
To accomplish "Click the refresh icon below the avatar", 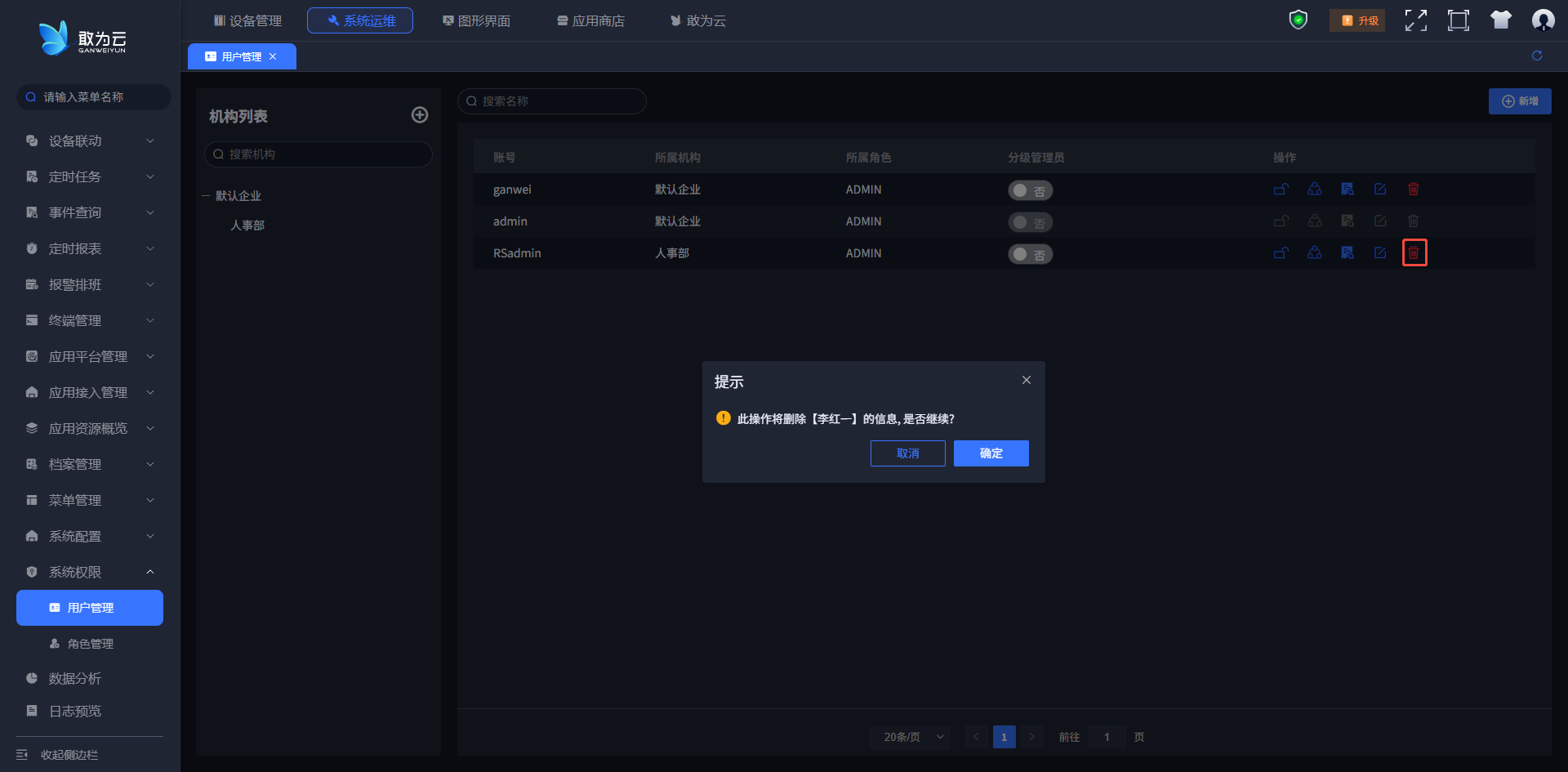I will 1536,56.
